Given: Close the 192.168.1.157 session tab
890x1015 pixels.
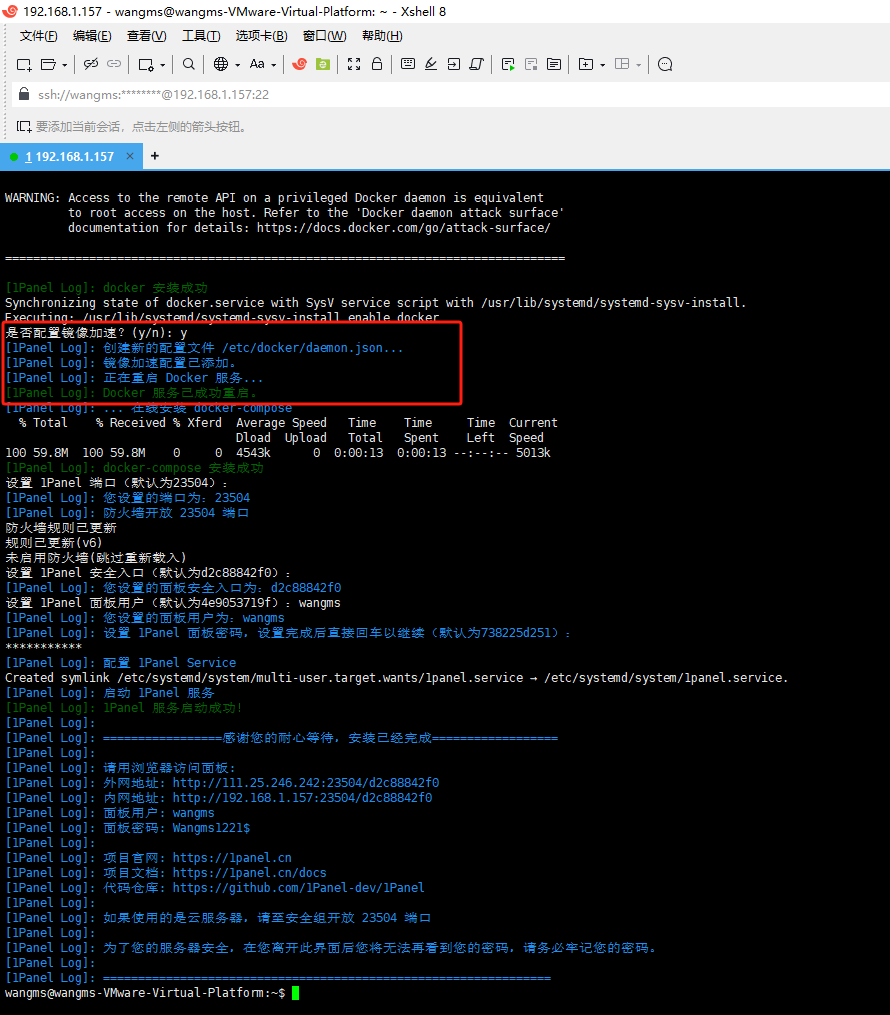Looking at the screenshot, I should (x=130, y=156).
